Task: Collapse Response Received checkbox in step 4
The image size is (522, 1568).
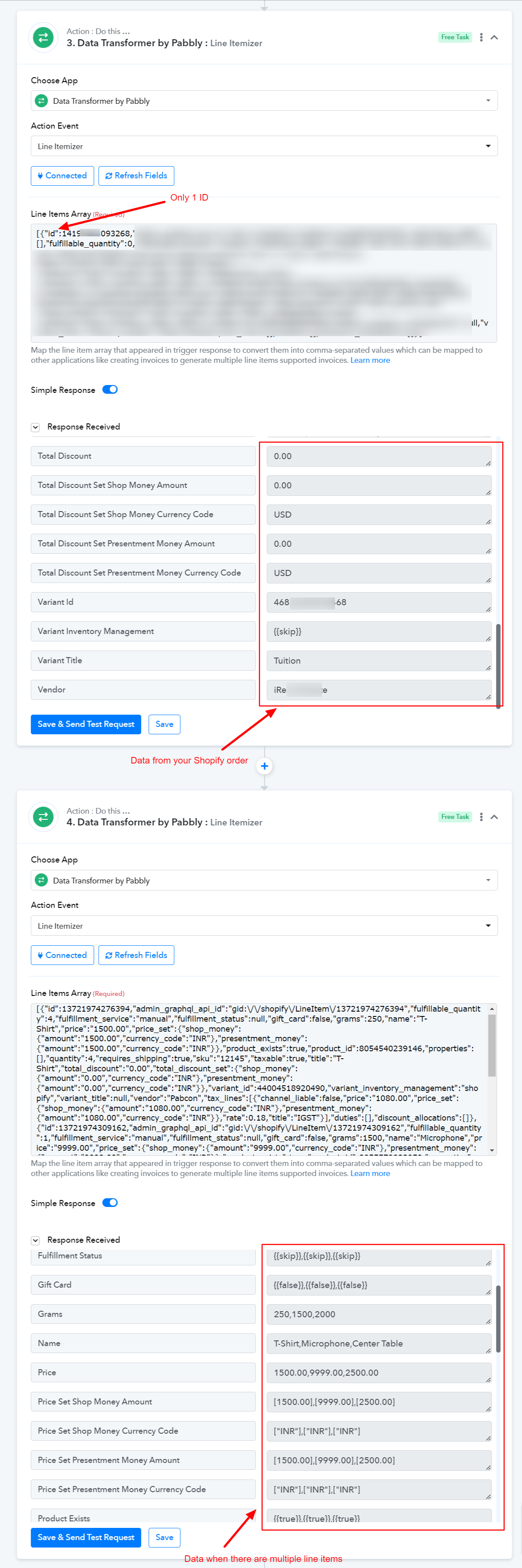Action: pyautogui.click(x=35, y=1241)
